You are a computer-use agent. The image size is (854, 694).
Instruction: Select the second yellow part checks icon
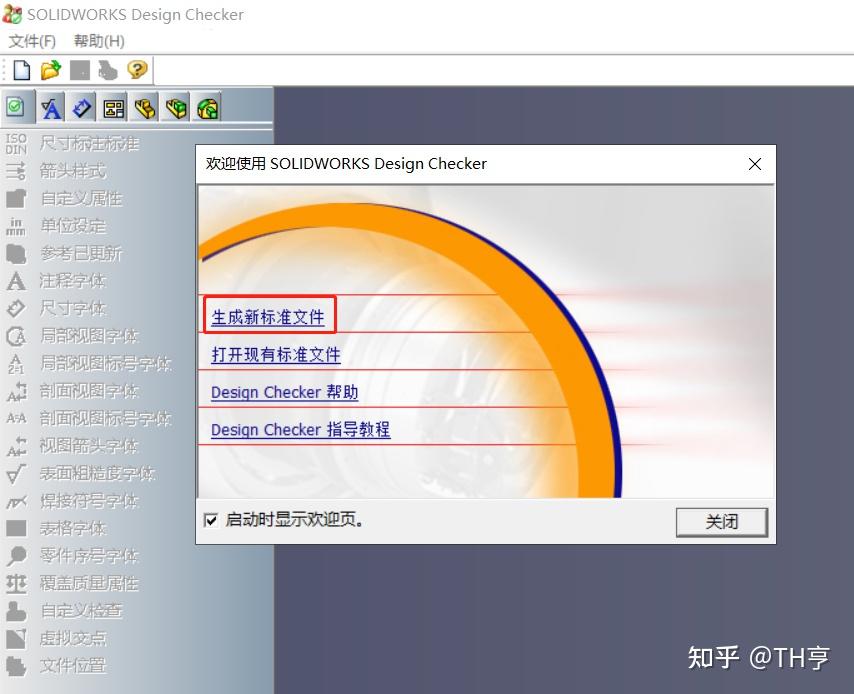pyautogui.click(x=176, y=107)
